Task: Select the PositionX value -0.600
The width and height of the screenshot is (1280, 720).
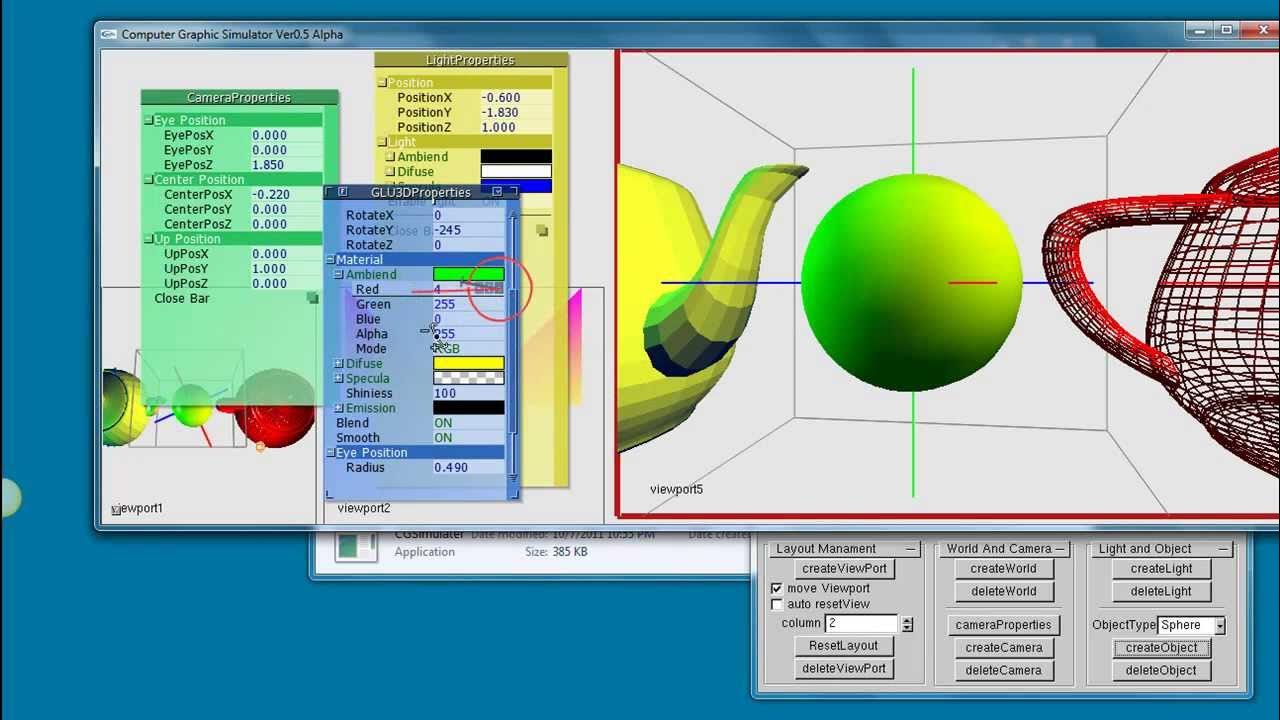Action: coord(515,98)
